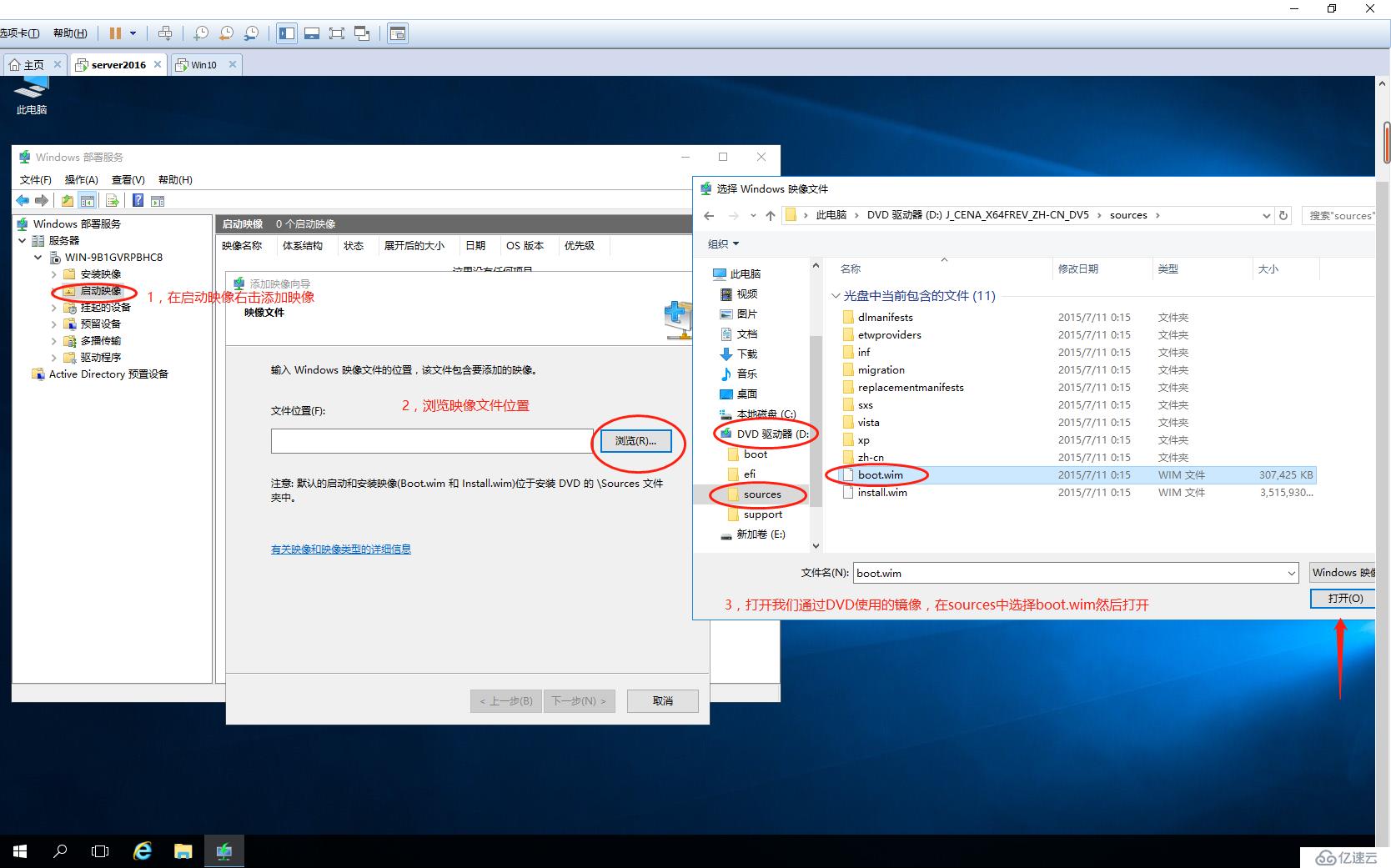Switch to VMware Unity mode
The image size is (1391, 868).
click(362, 33)
